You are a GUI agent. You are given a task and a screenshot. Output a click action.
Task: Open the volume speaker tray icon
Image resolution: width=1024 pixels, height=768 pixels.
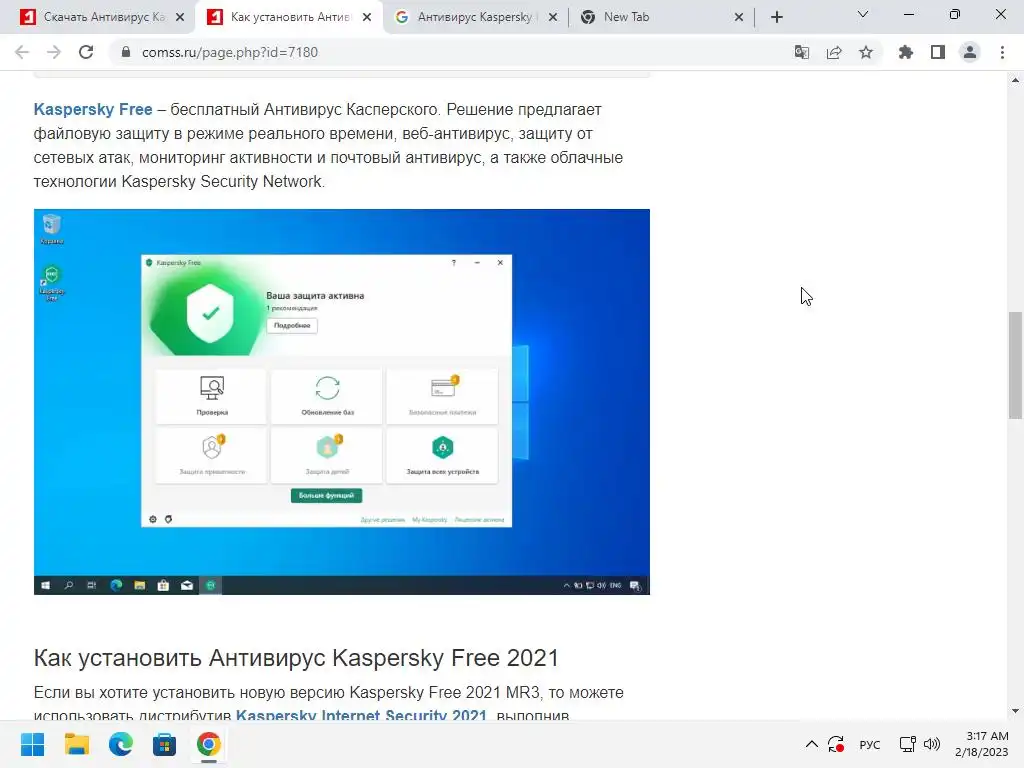pyautogui.click(x=932, y=744)
